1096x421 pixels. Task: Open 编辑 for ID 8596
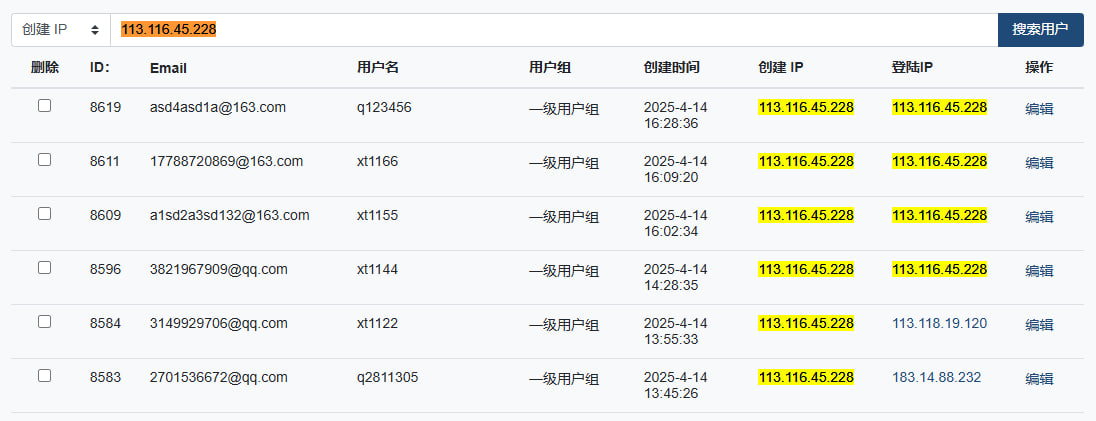pos(1039,270)
